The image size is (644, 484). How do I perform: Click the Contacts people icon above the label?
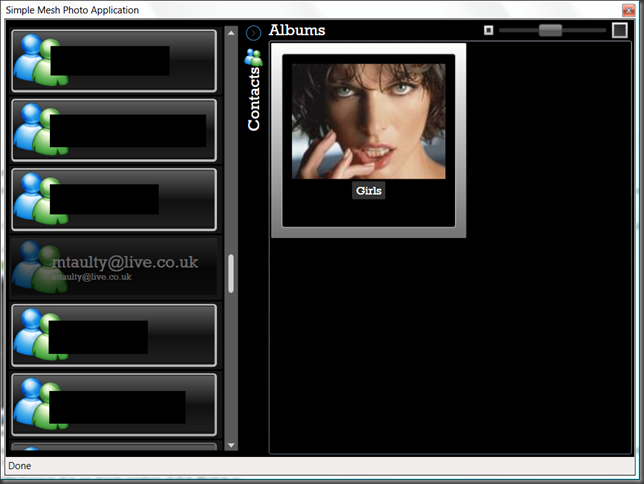[253, 58]
